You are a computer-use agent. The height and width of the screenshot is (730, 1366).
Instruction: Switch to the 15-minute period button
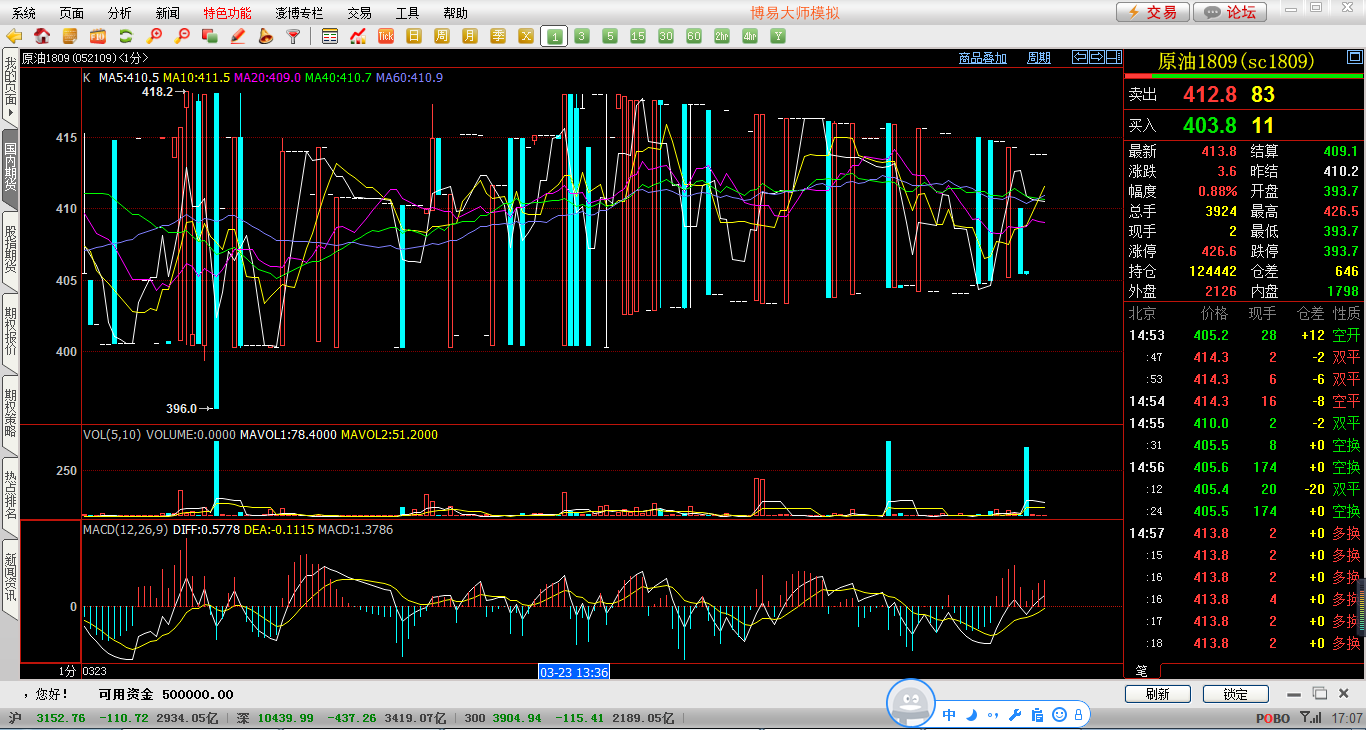(638, 36)
